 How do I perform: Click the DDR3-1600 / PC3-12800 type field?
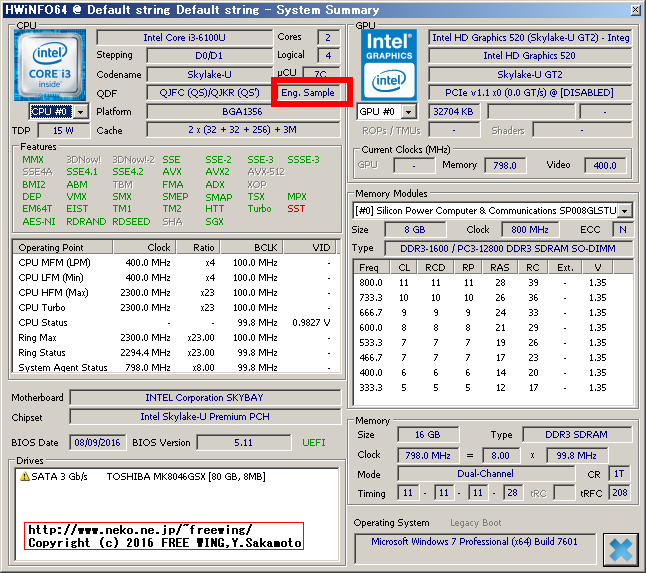point(508,248)
